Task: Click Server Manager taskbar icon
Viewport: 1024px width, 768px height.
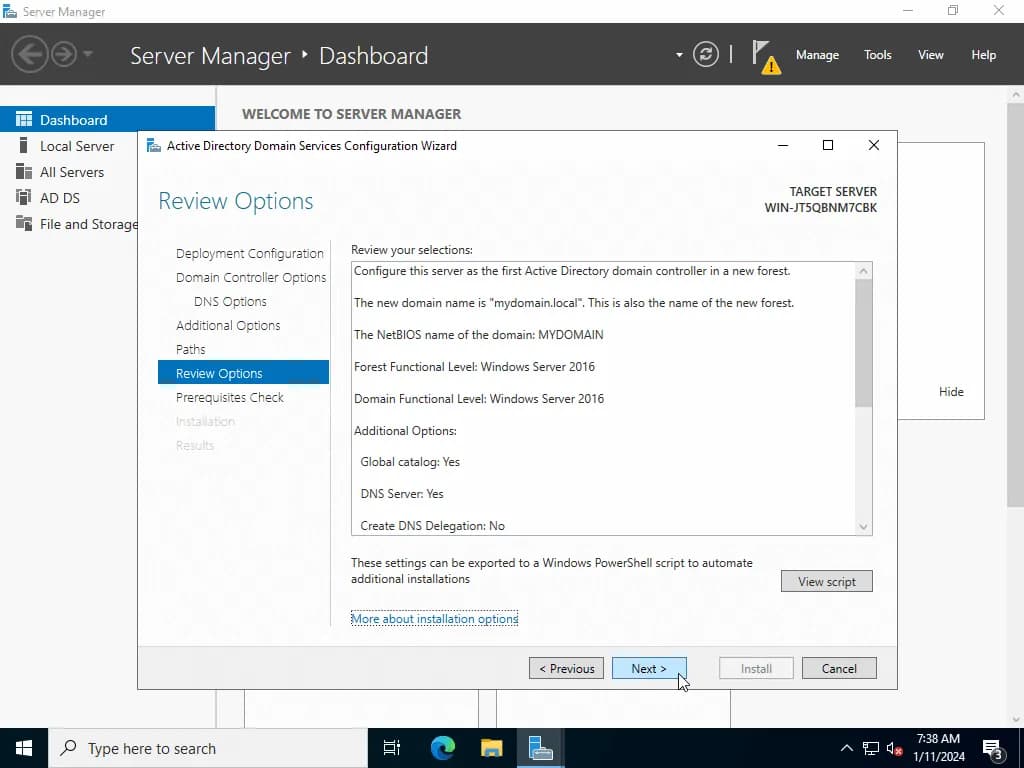Action: [x=541, y=748]
